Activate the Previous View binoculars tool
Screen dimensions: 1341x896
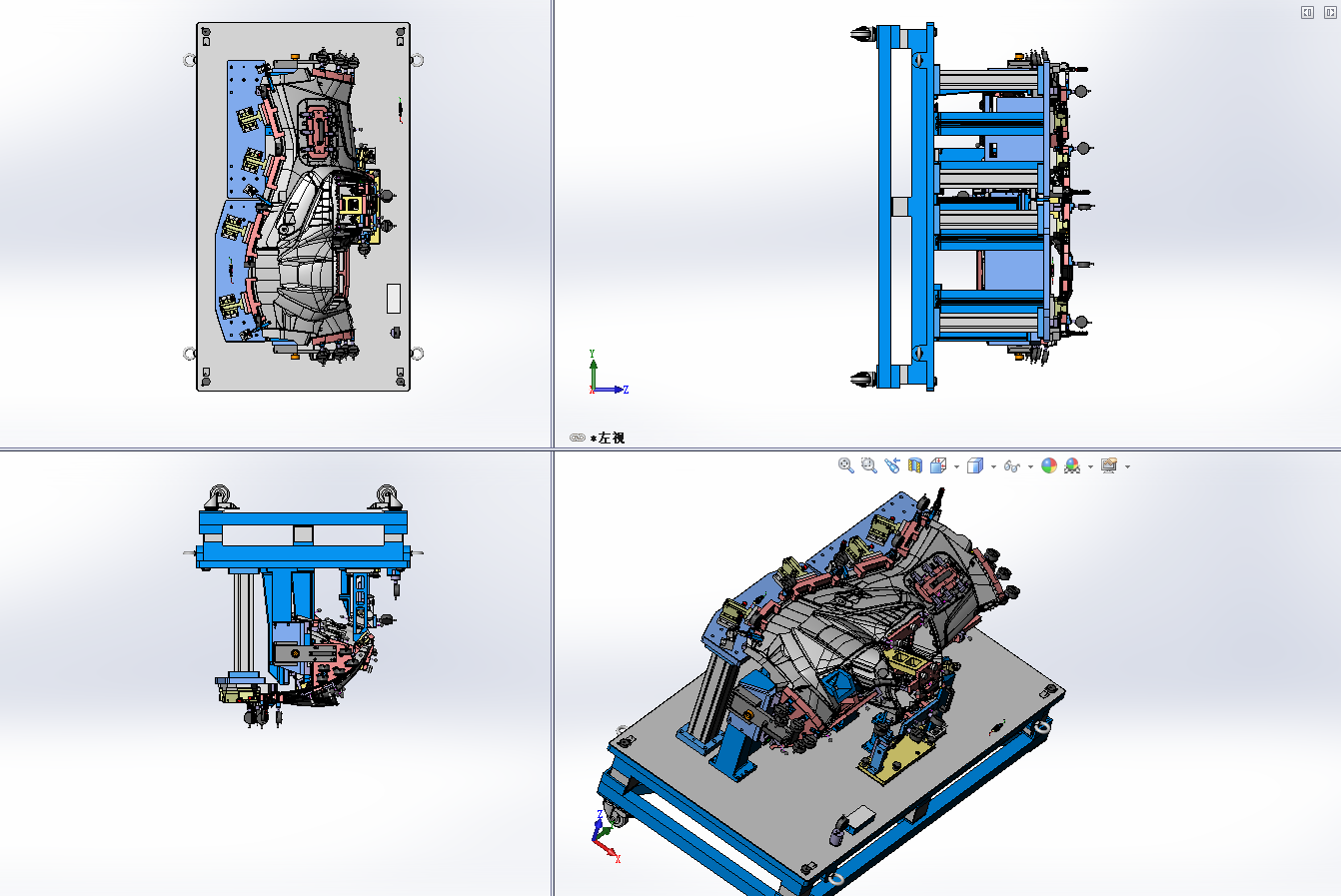[x=892, y=465]
